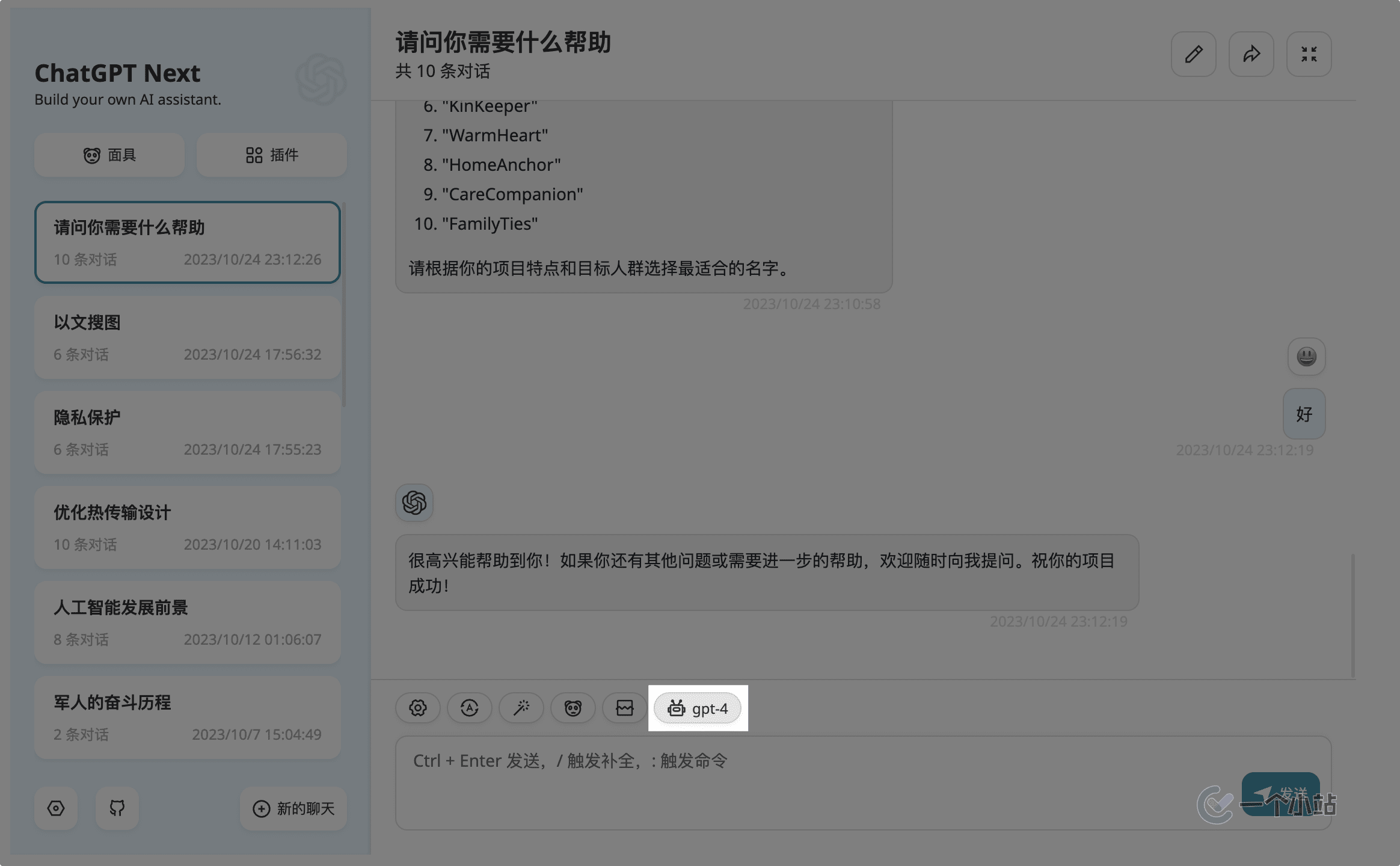This screenshot has width=1400, height=866.
Task: Toggle the fullscreen collapse icon
Action: click(1309, 54)
